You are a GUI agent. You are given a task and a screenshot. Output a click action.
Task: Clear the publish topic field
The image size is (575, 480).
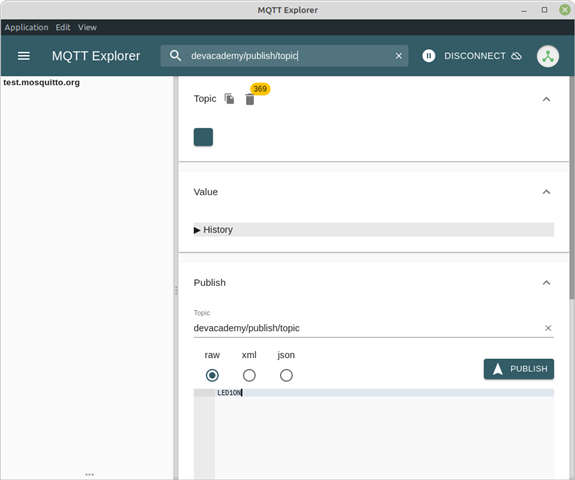tap(548, 328)
